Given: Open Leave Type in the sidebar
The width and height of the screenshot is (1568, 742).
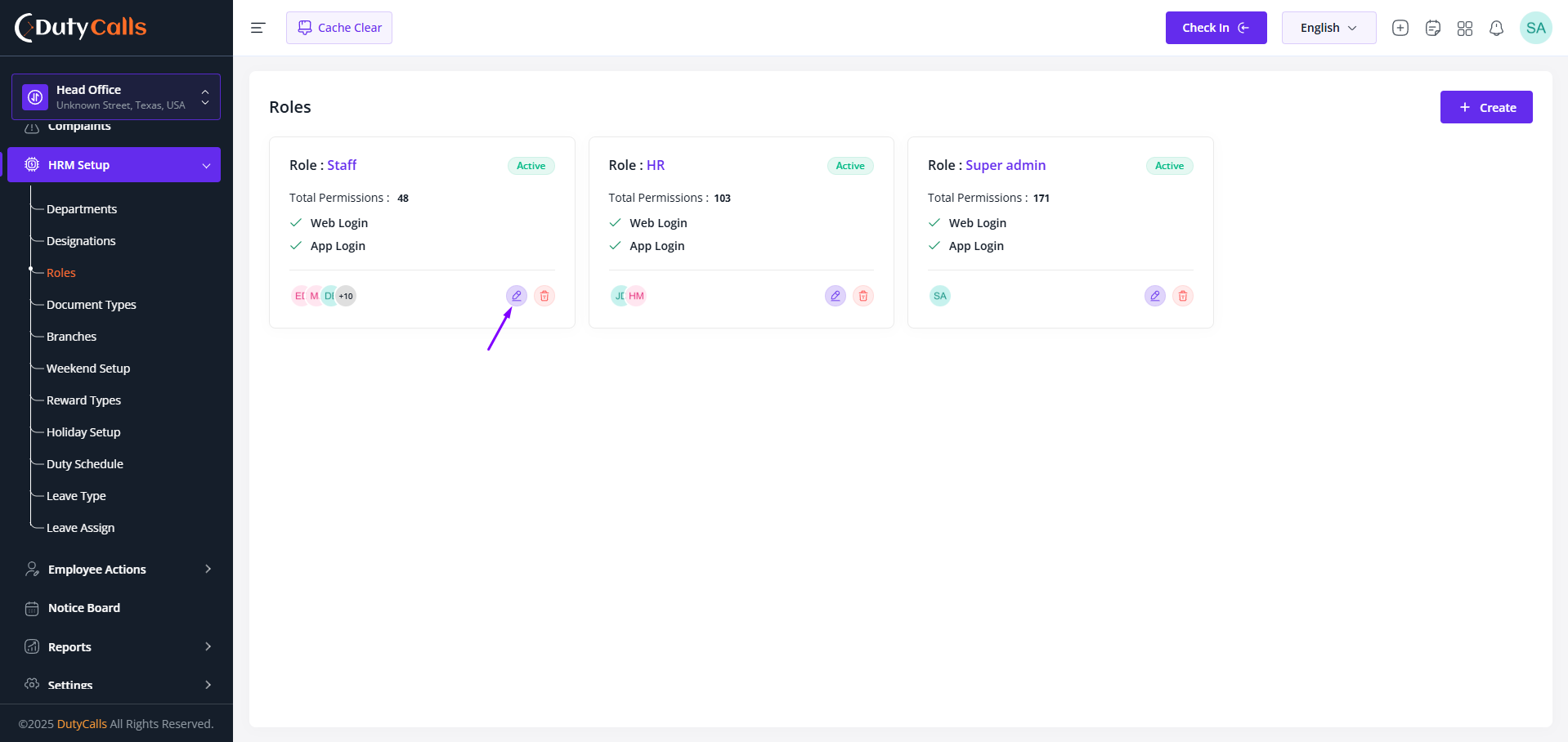Looking at the screenshot, I should click(x=76, y=496).
